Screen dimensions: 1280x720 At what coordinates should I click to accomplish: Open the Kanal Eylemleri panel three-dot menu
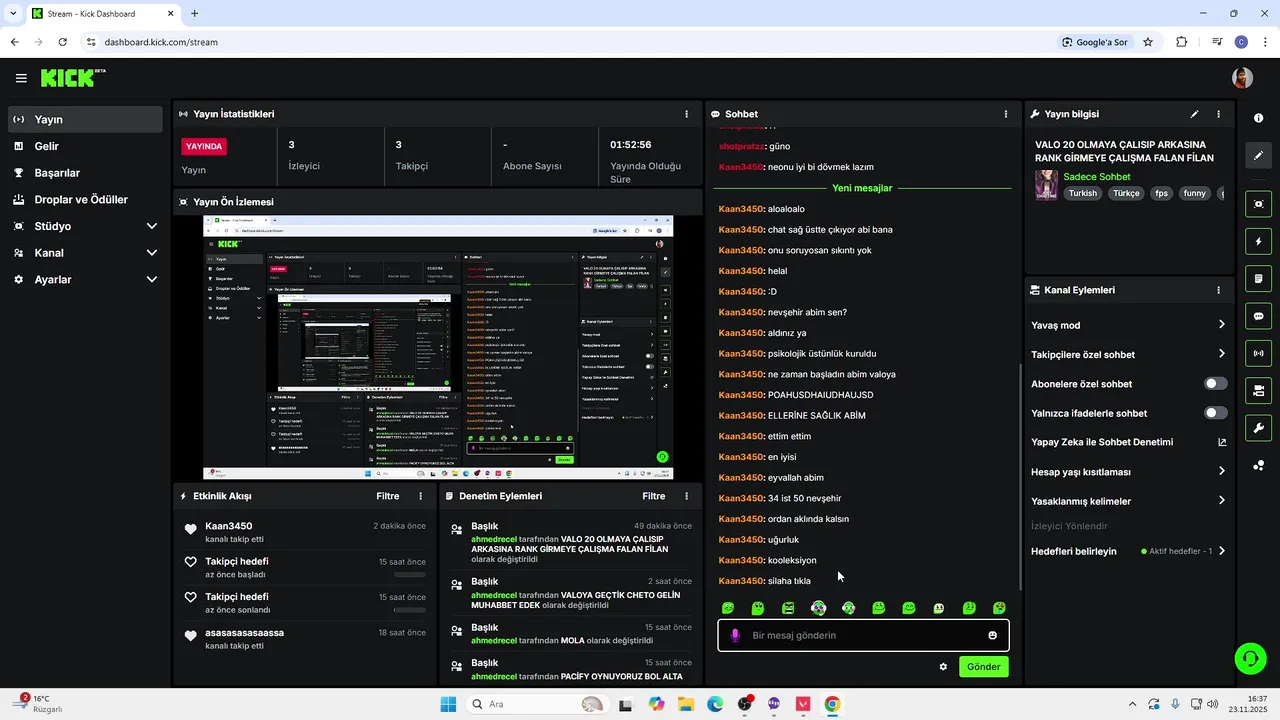click(1218, 290)
